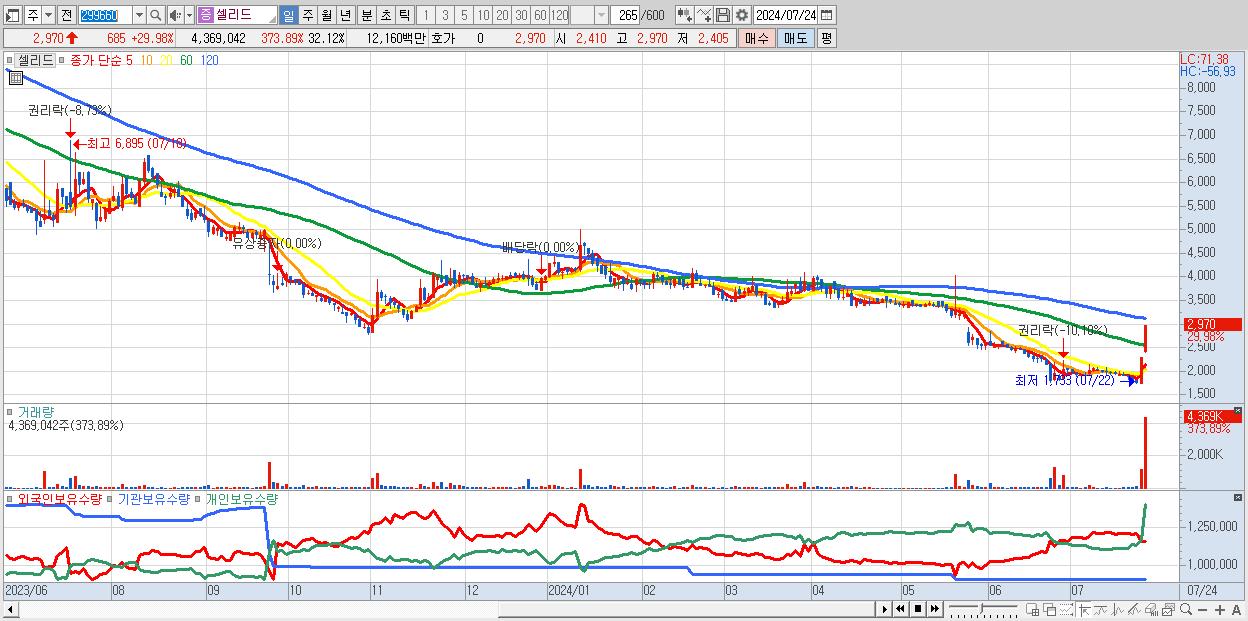The height and width of the screenshot is (621, 1248).
Task: Click the rewind replay button
Action: 900,609
